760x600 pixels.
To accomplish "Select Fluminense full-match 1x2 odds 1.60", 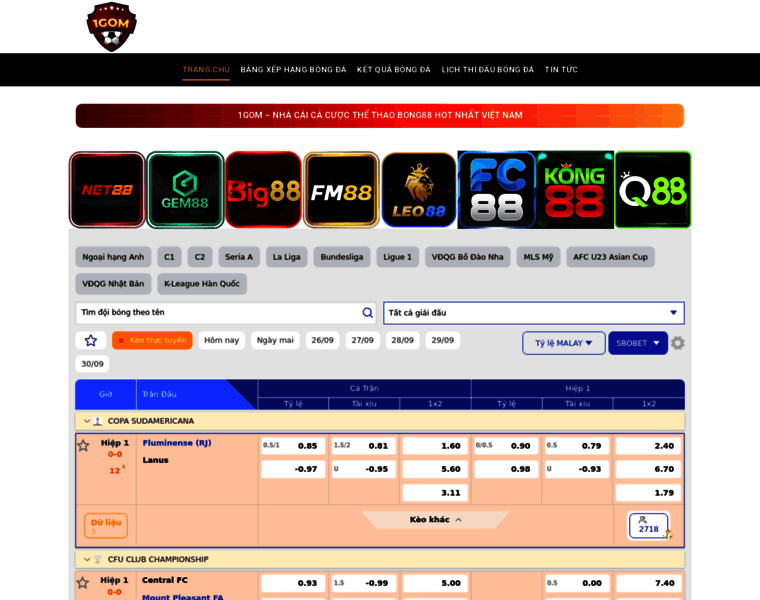I will tap(435, 446).
